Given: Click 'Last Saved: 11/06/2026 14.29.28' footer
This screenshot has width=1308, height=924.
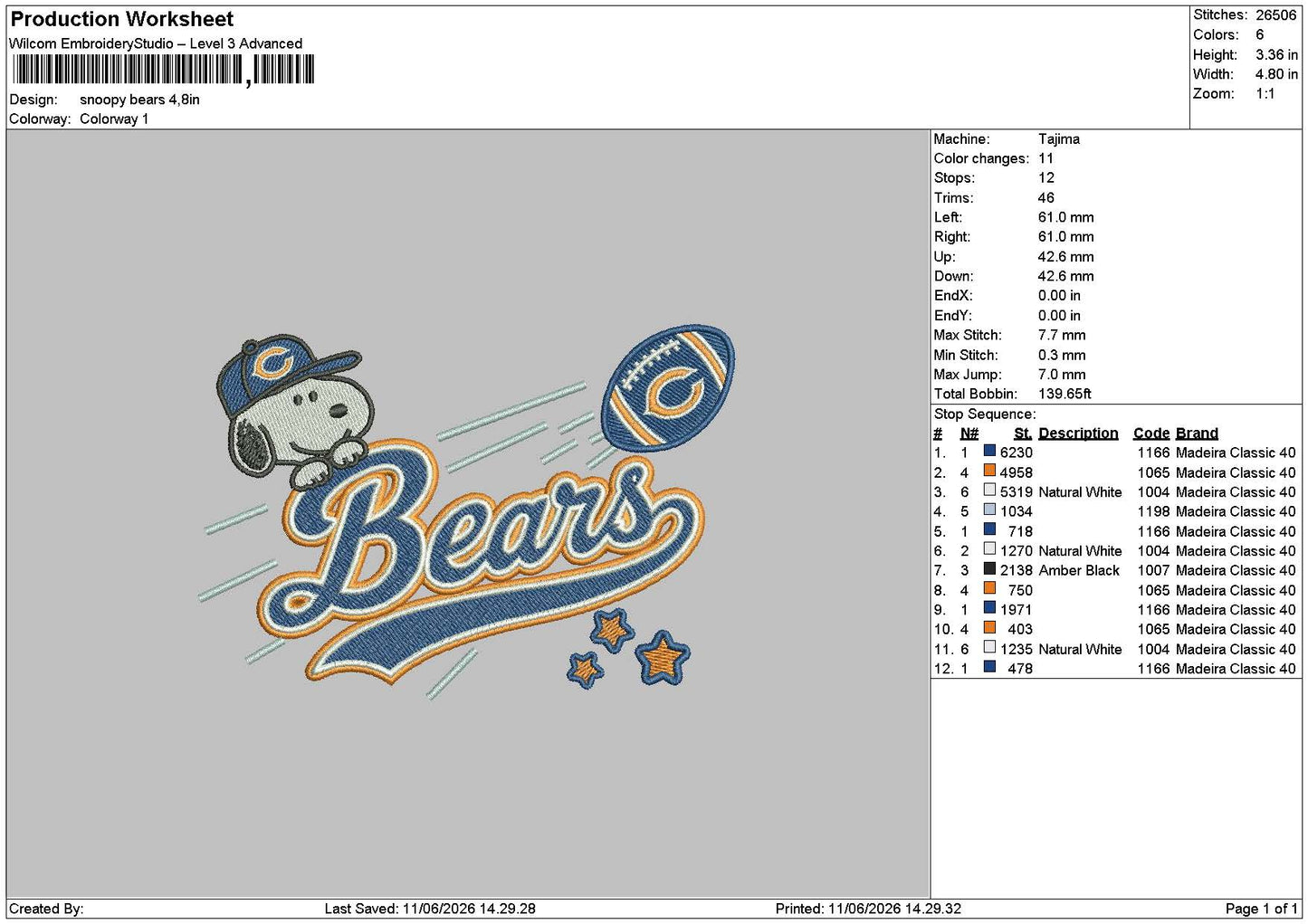Looking at the screenshot, I should pos(430,909).
